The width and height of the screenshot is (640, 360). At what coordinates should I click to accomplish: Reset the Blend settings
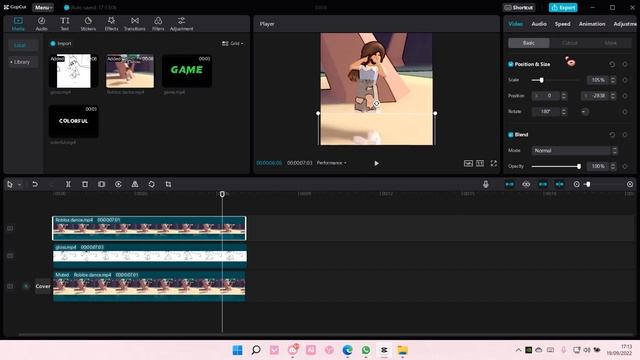612,135
